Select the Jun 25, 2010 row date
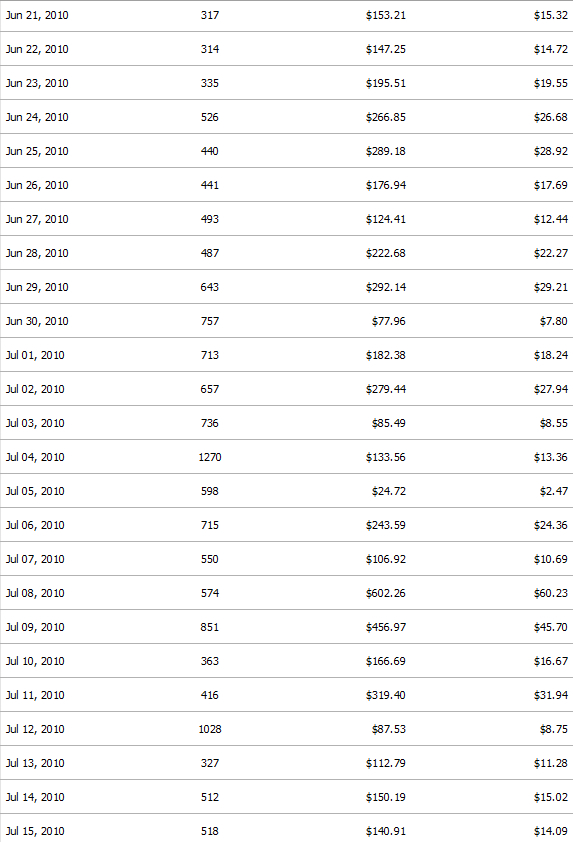573x842 pixels. click(37, 151)
